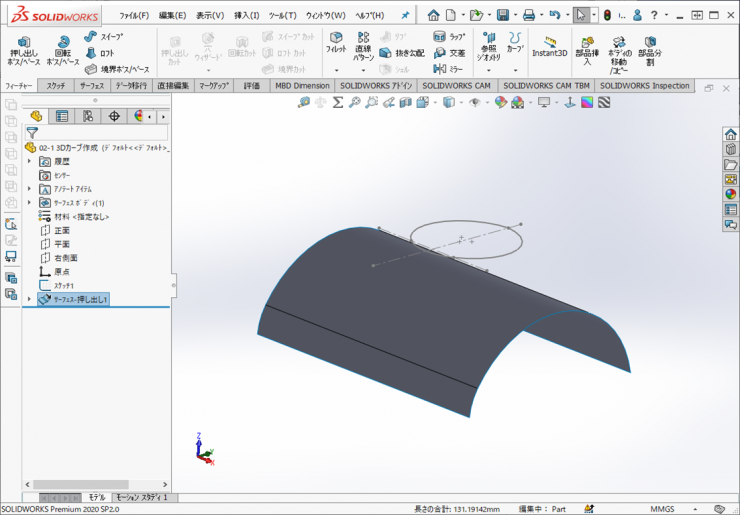This screenshot has width=740, height=515.
Task: Expand the サーフェス-押し出し1 feature node
Action: 30,299
